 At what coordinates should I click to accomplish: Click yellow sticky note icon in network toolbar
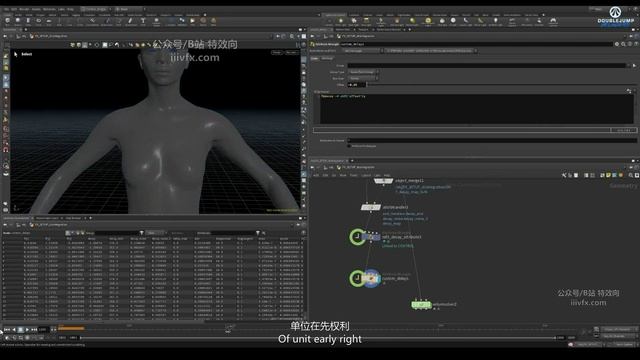point(608,175)
